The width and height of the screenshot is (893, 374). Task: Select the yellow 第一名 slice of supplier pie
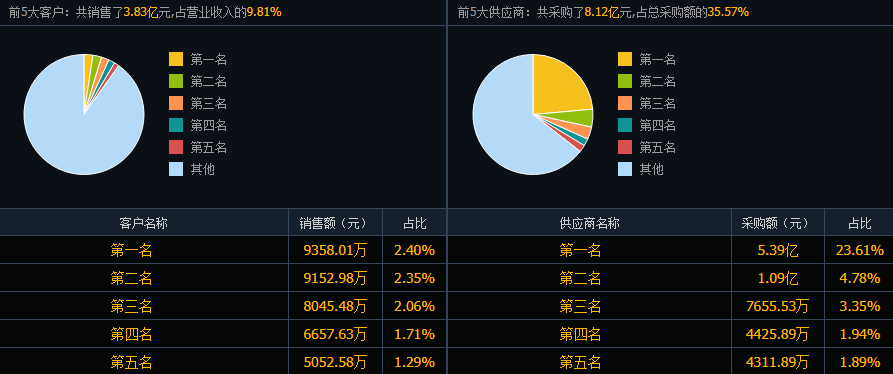coord(561,85)
